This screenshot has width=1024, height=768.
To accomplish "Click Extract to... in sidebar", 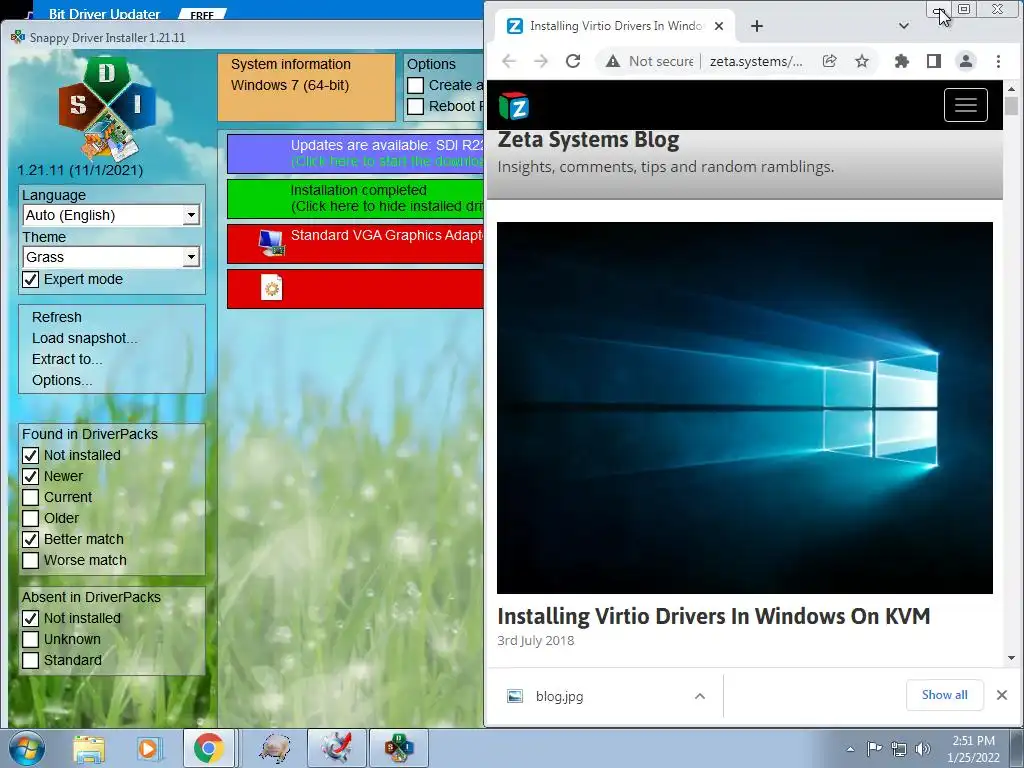I will click(67, 359).
